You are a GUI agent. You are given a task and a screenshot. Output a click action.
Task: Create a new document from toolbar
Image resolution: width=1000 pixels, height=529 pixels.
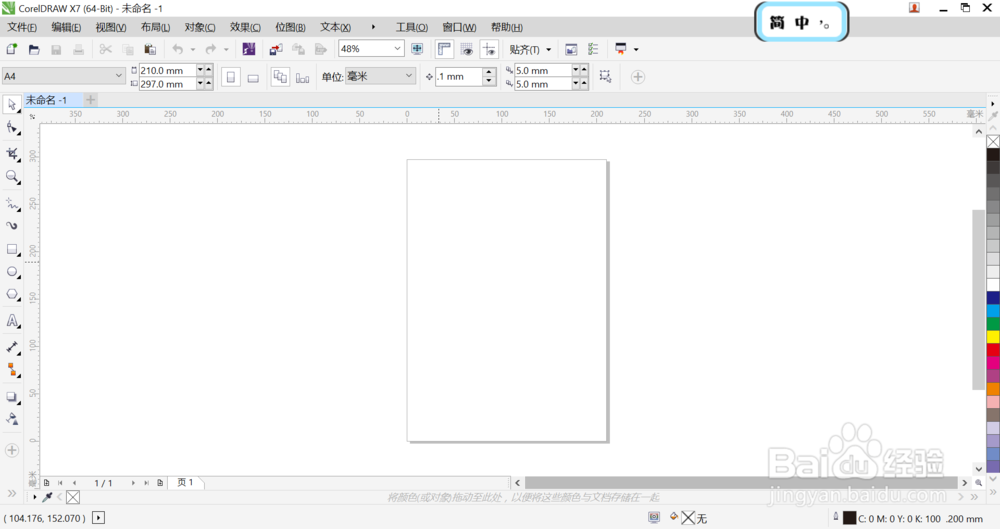click(11, 49)
